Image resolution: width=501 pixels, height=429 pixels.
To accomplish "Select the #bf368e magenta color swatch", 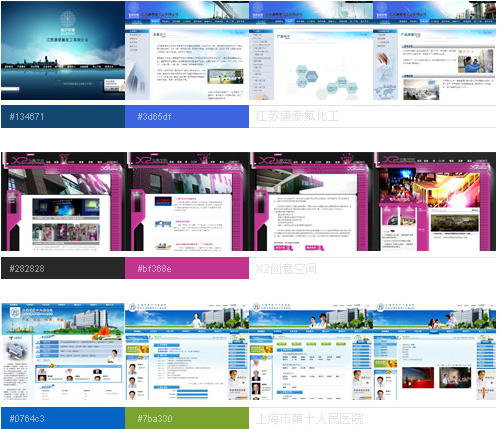I will coord(187,268).
